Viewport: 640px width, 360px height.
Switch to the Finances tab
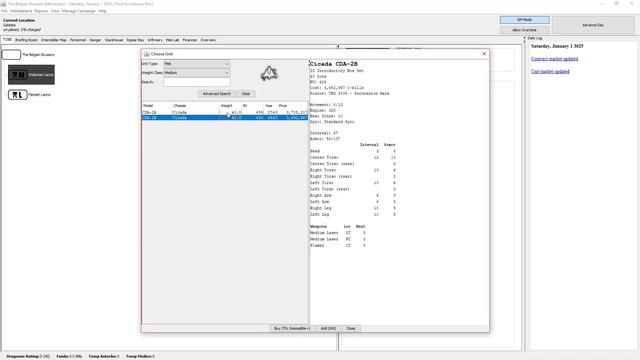point(189,40)
